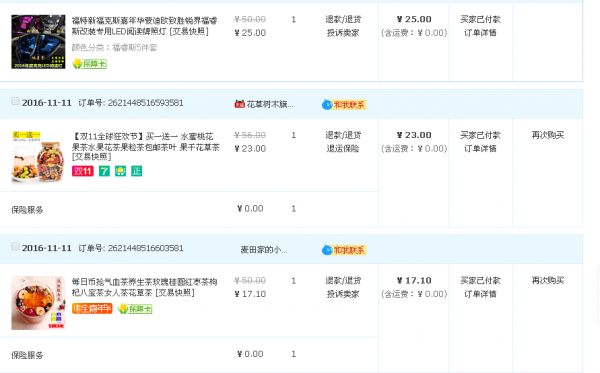Screen dimensions: 600x373
Task: Open the LED reading light product thumbnail
Action: (x=38, y=42)
